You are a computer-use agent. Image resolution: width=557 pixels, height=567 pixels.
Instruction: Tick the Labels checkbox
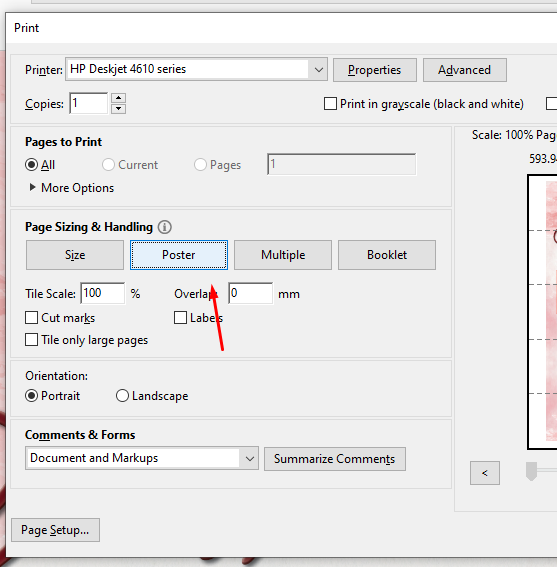tap(180, 317)
